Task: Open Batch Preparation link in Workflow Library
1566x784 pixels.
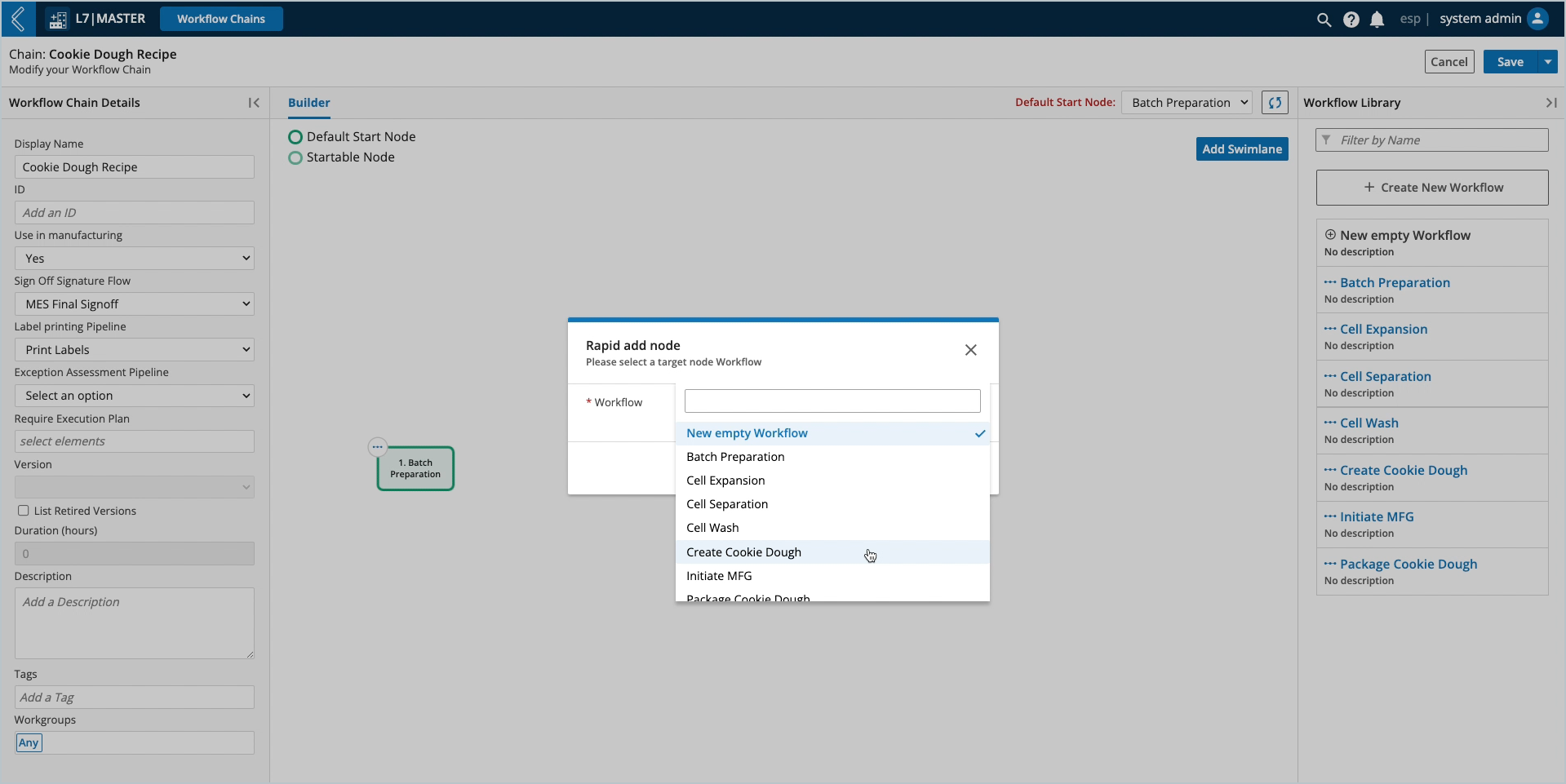Action: click(1395, 282)
